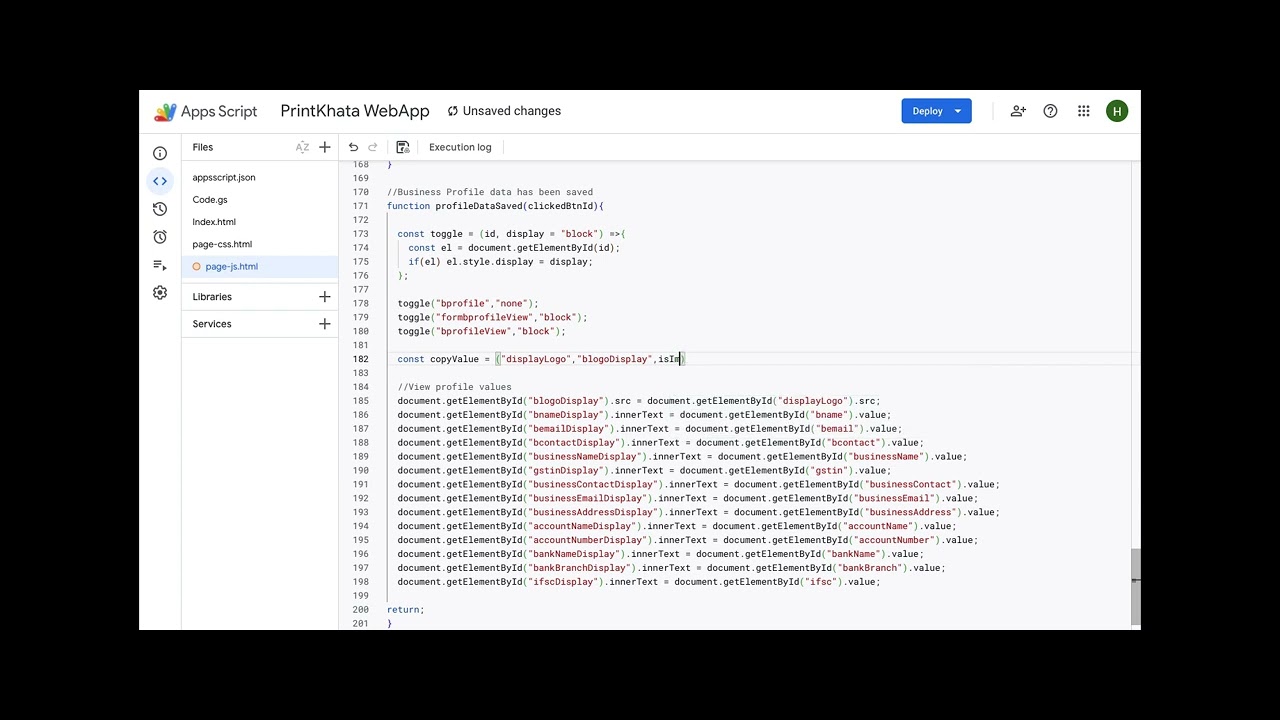
Task: Save project with the save icon
Action: tap(402, 147)
